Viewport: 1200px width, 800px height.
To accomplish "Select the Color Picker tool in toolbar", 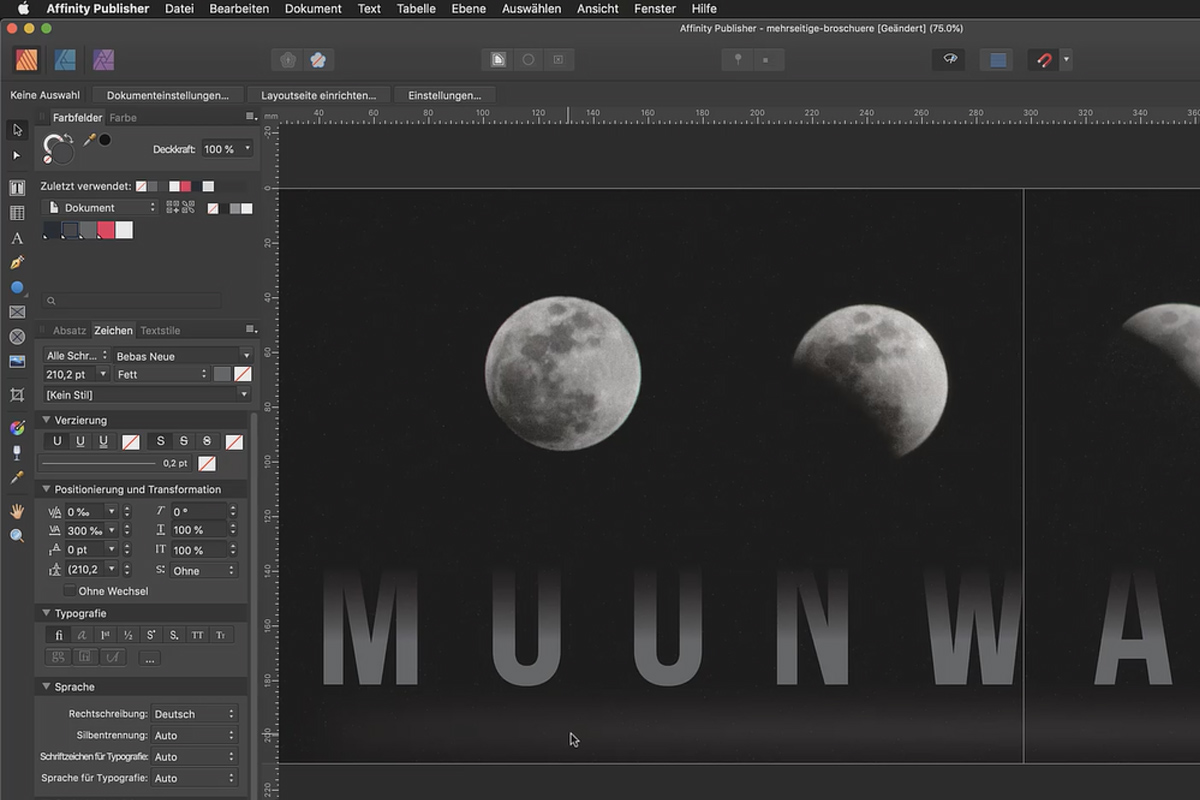I will click(x=17, y=478).
